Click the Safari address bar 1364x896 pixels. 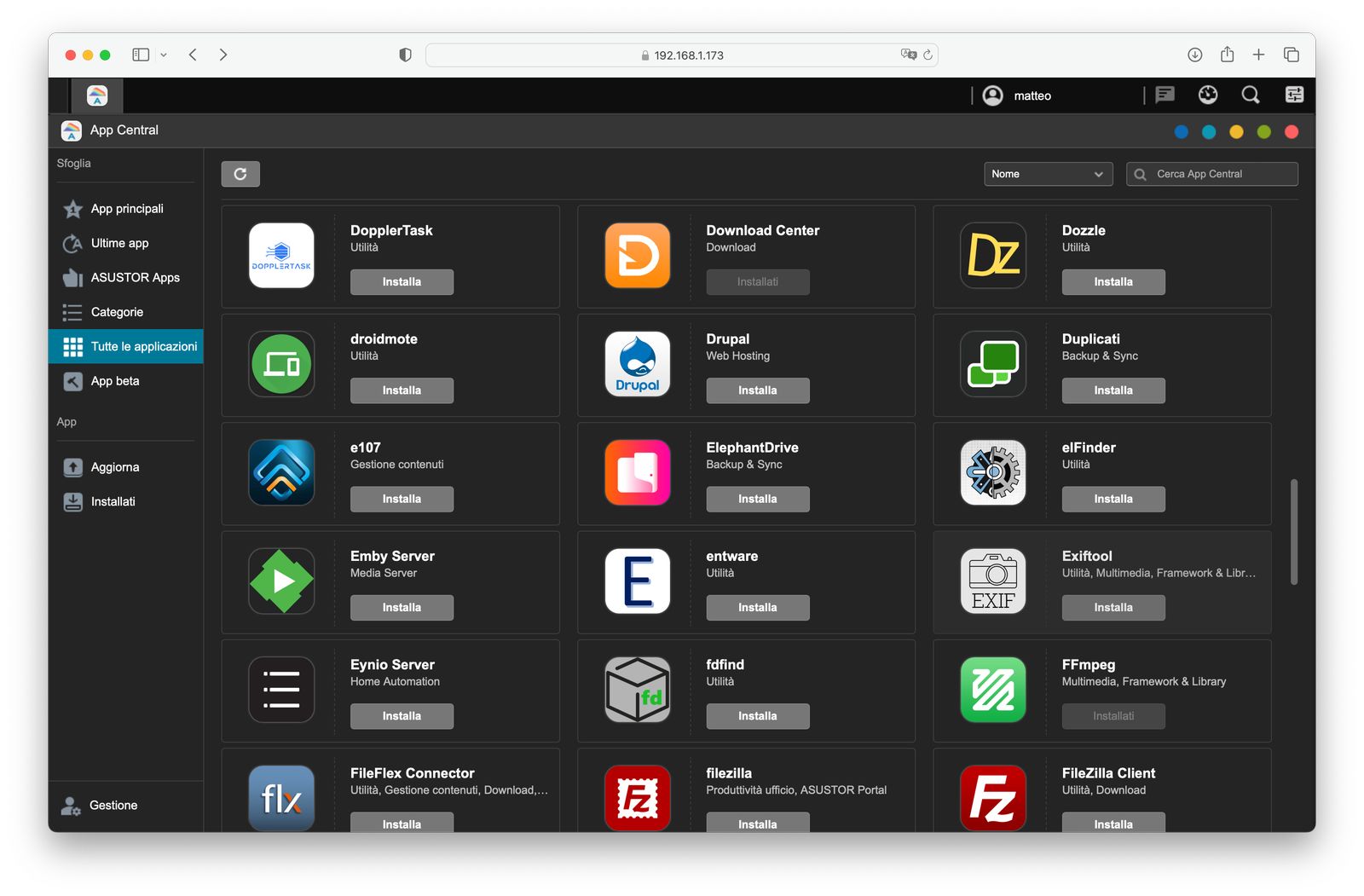682,55
